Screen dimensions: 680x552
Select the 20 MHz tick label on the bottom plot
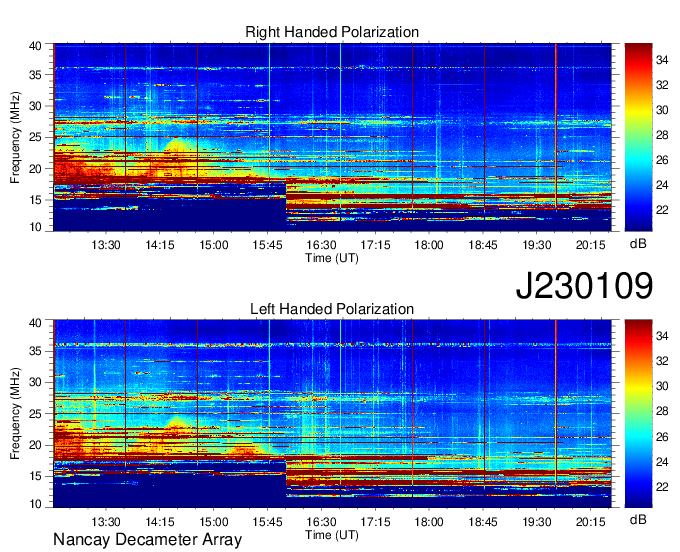(36, 445)
